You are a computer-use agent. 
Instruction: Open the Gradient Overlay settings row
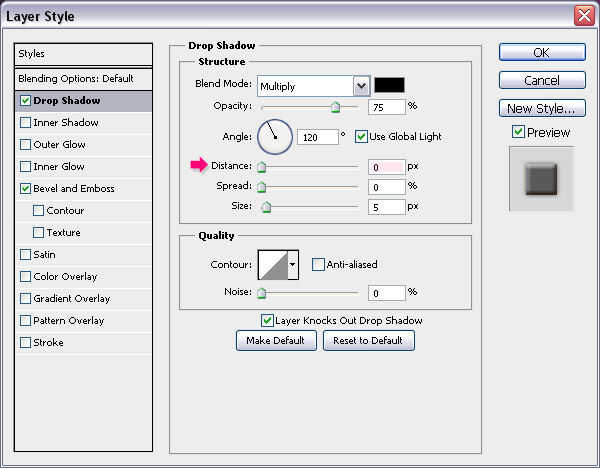coord(83,299)
